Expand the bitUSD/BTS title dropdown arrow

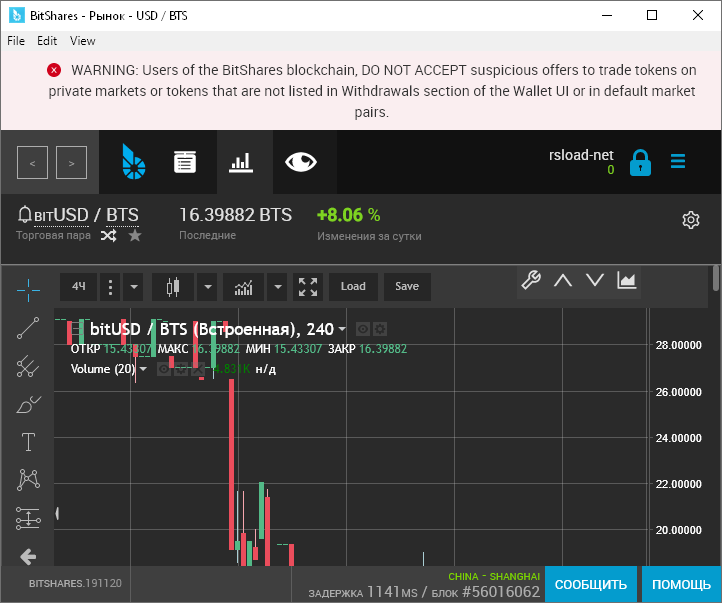pyautogui.click(x=342, y=329)
